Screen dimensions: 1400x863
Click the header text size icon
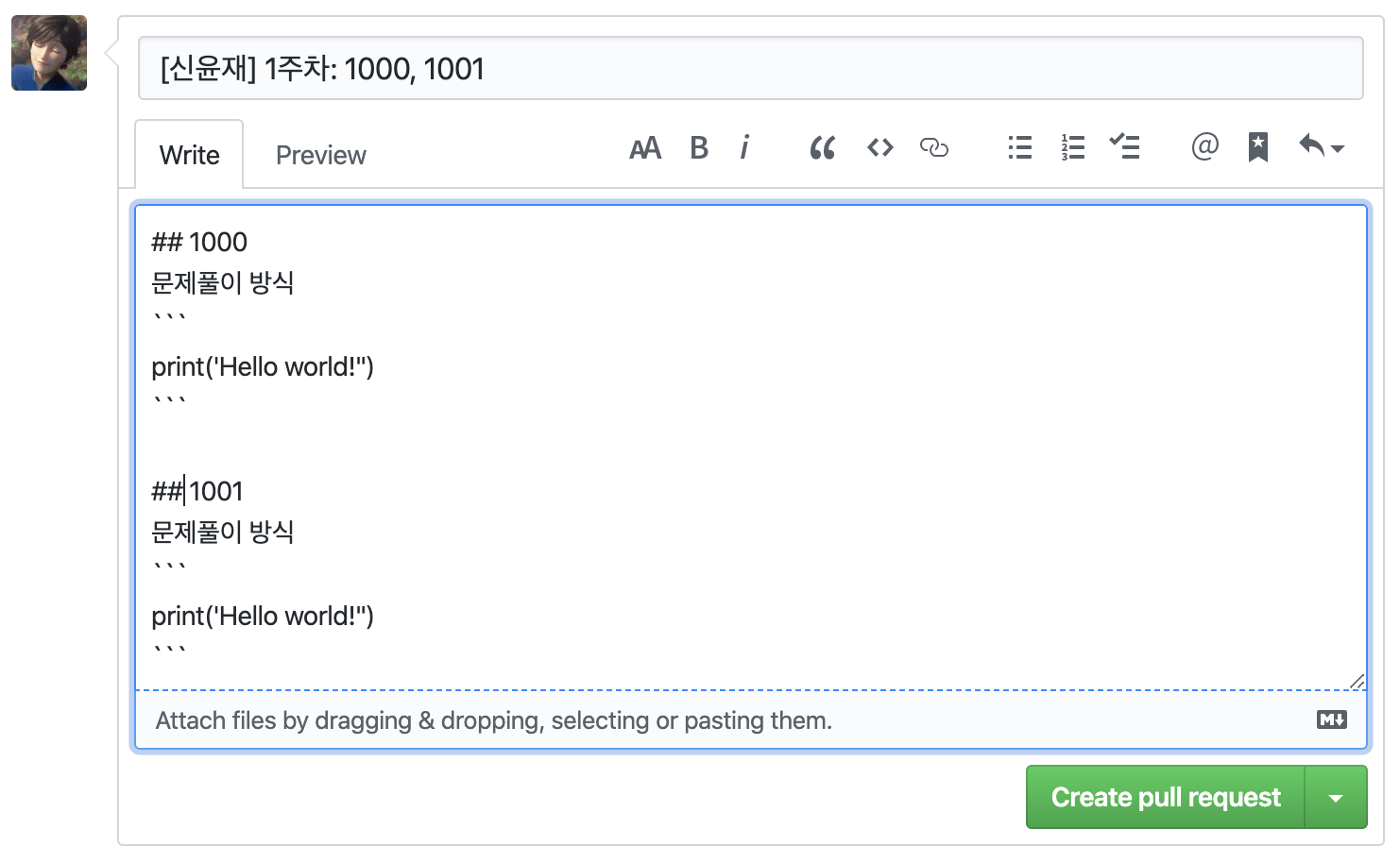point(645,148)
